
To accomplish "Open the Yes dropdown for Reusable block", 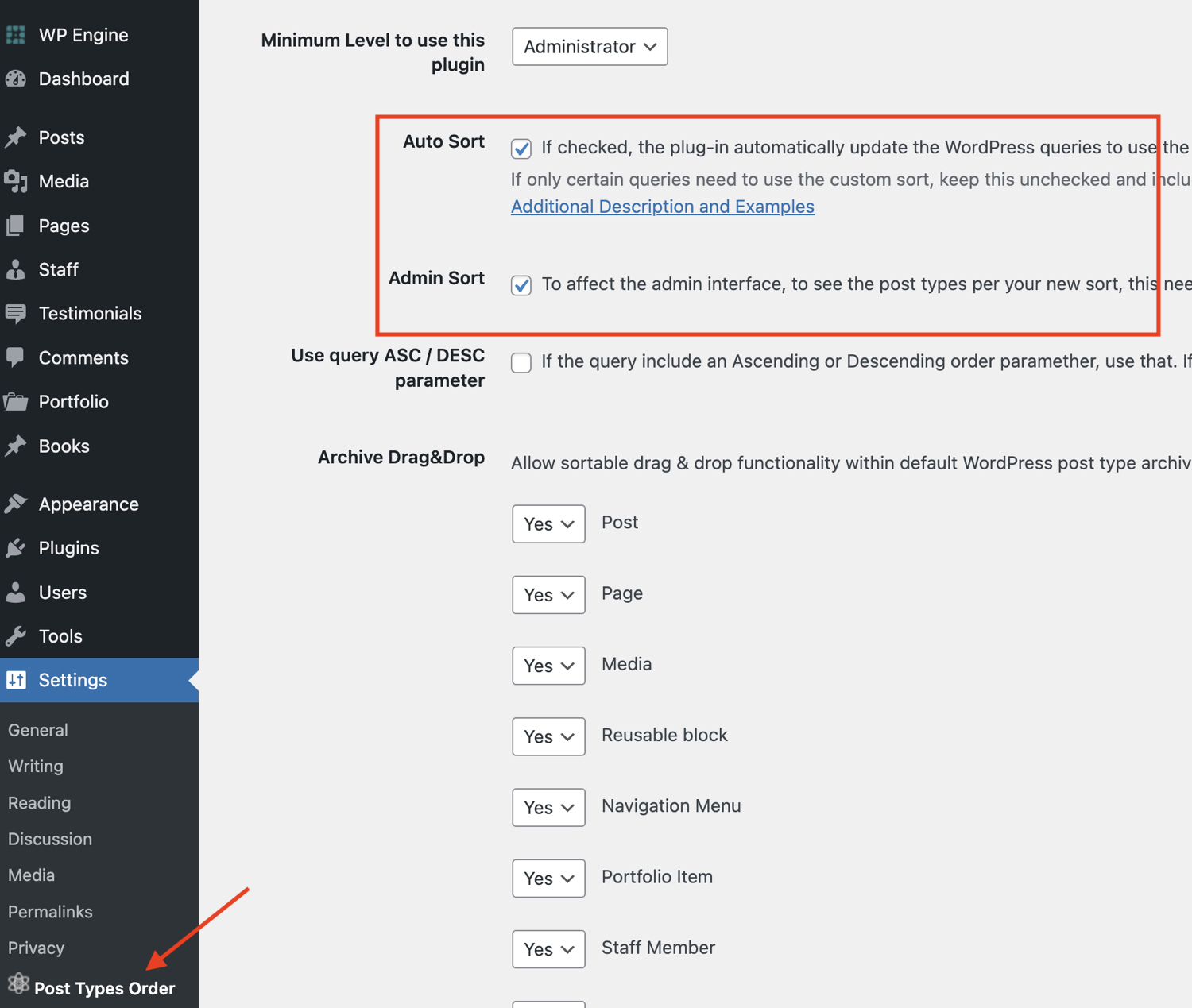I will 548,736.
